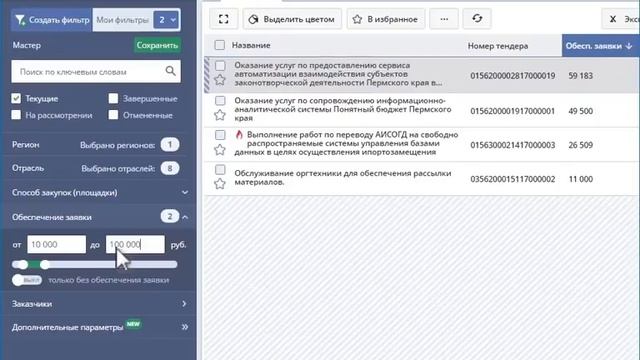640x360 pixels.
Task: Toggle the Текущие checkbox
Action: (16, 98)
